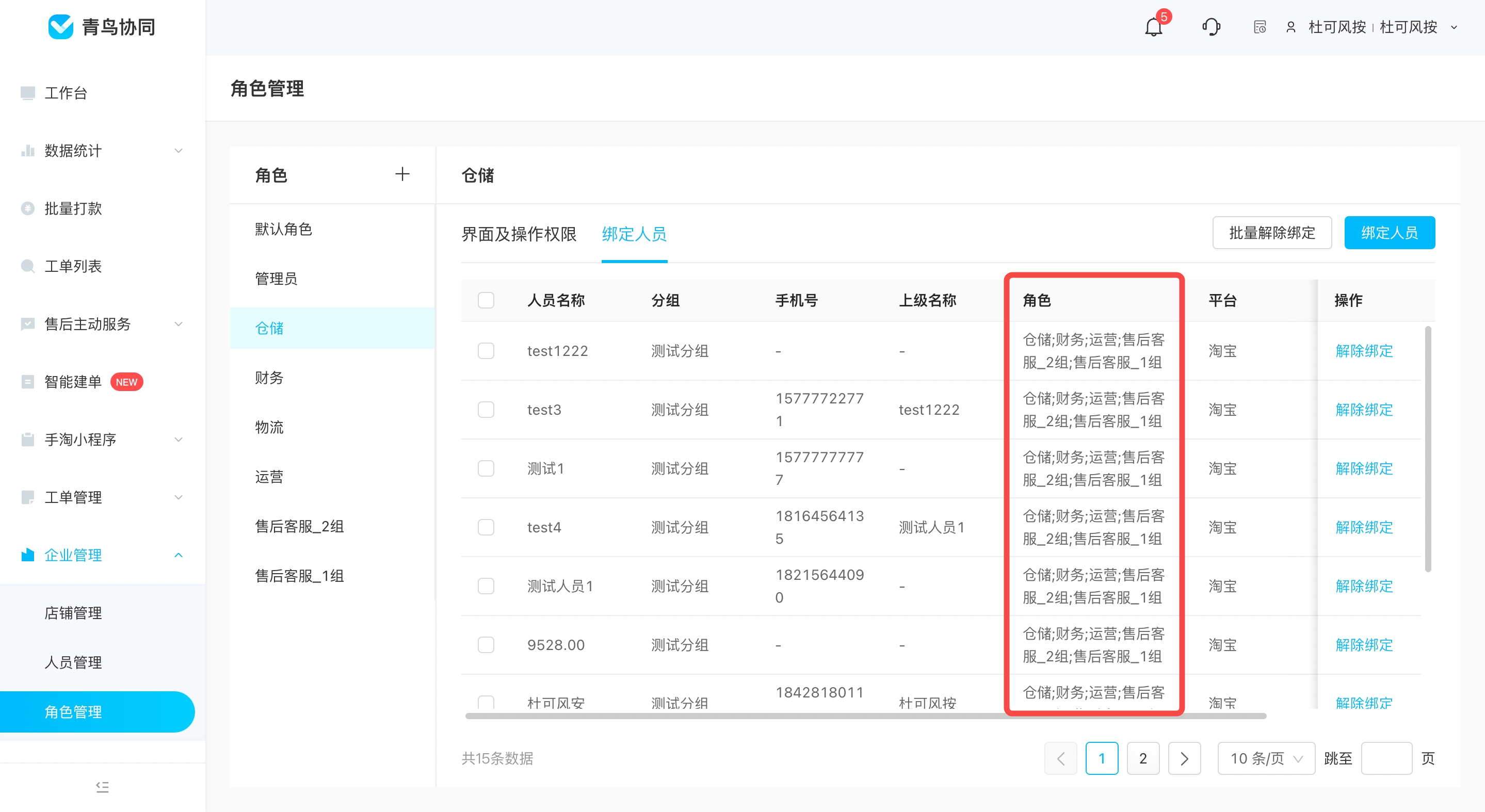
Task: Open the account dropdown arrow top right
Action: (x=1454, y=27)
